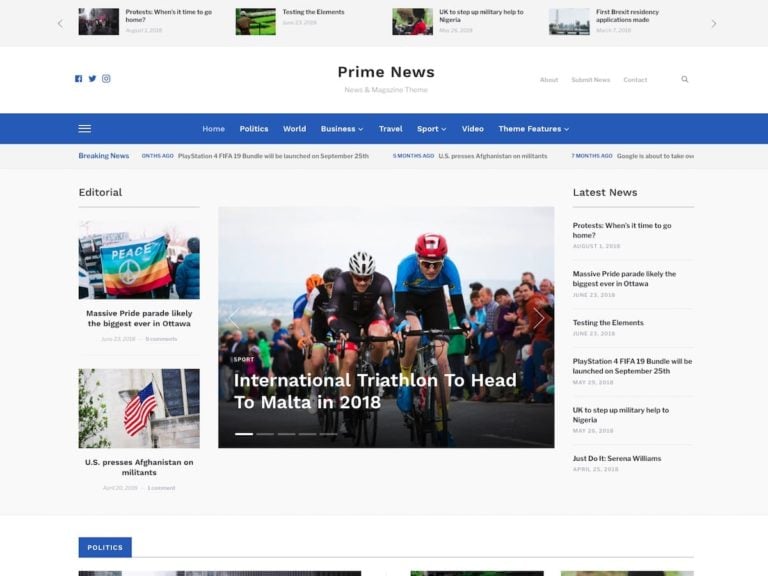Open Latest News: Just Do It Serena Williams

[x=617, y=458]
